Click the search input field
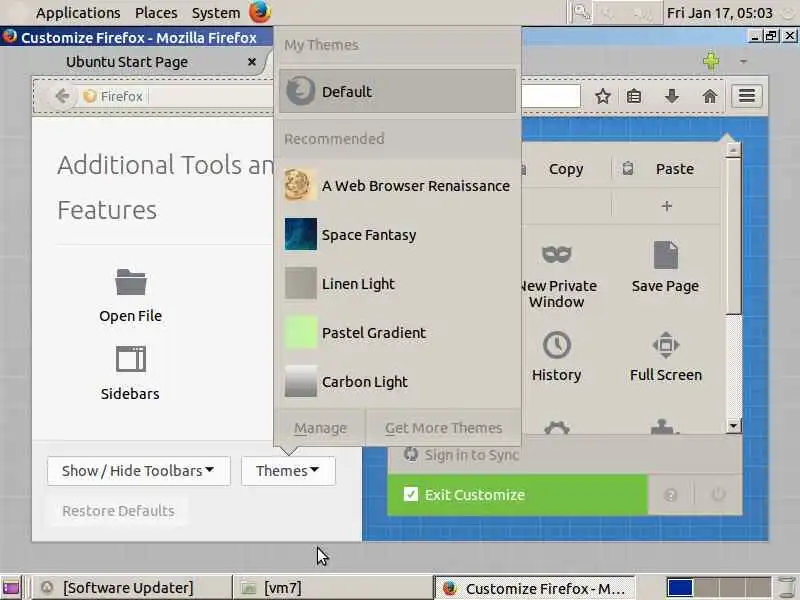The width and height of the screenshot is (800, 600). click(x=551, y=96)
